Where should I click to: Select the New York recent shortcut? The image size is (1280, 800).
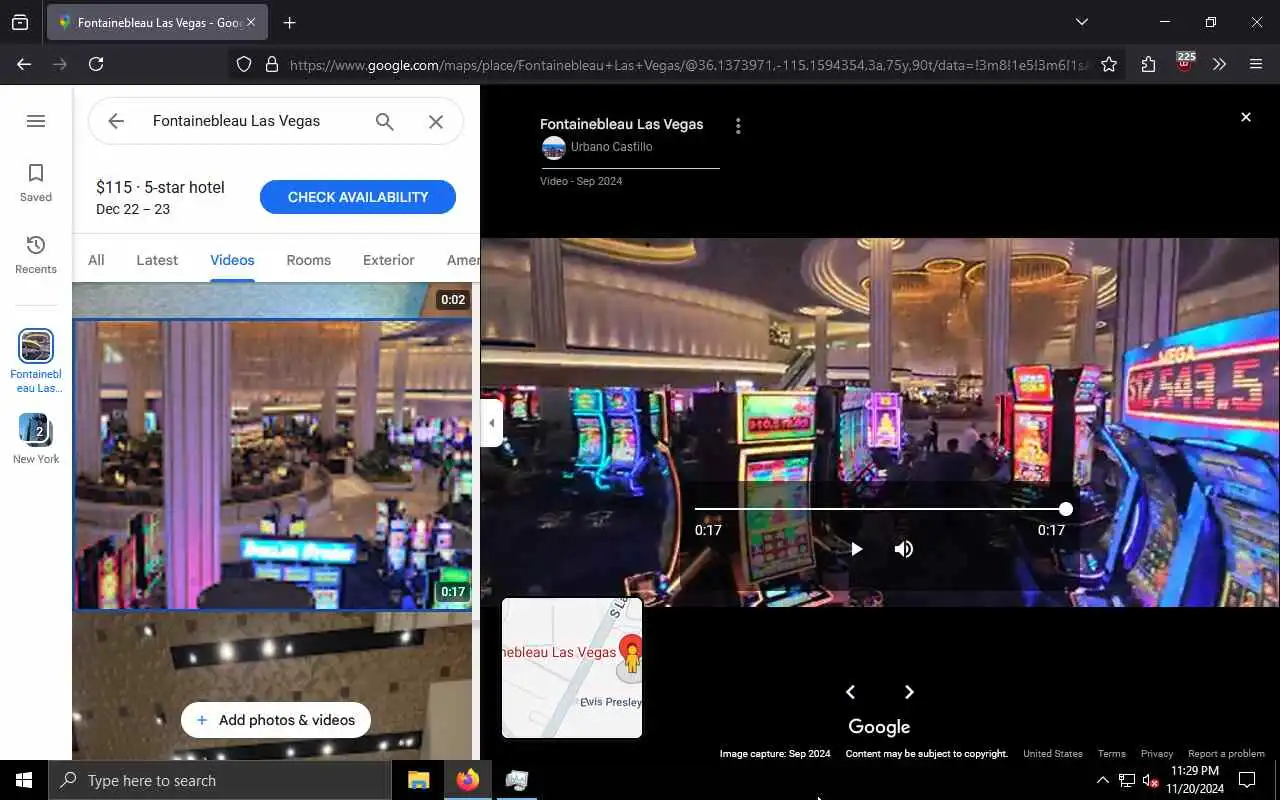[36, 440]
